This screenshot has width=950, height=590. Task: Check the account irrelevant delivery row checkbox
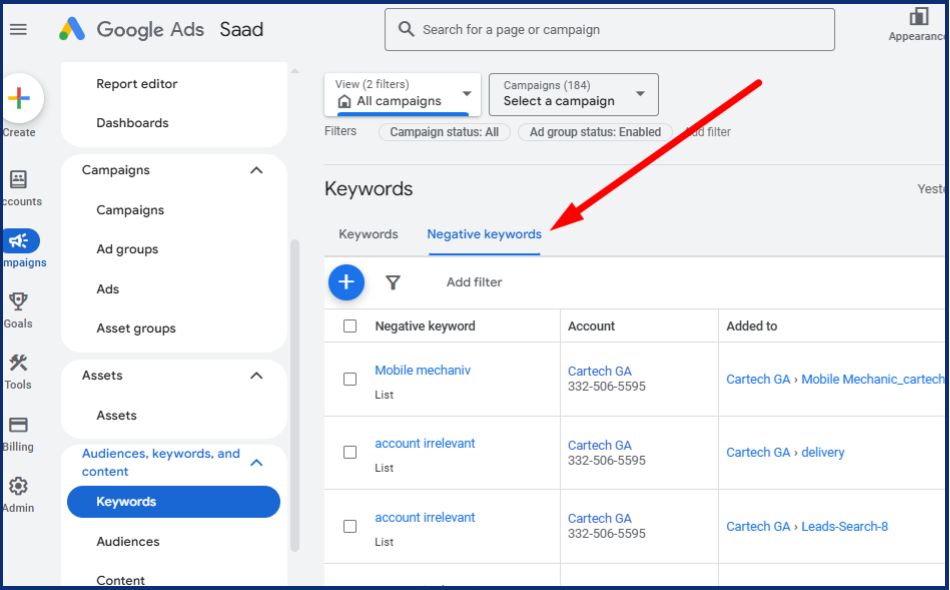coord(350,452)
